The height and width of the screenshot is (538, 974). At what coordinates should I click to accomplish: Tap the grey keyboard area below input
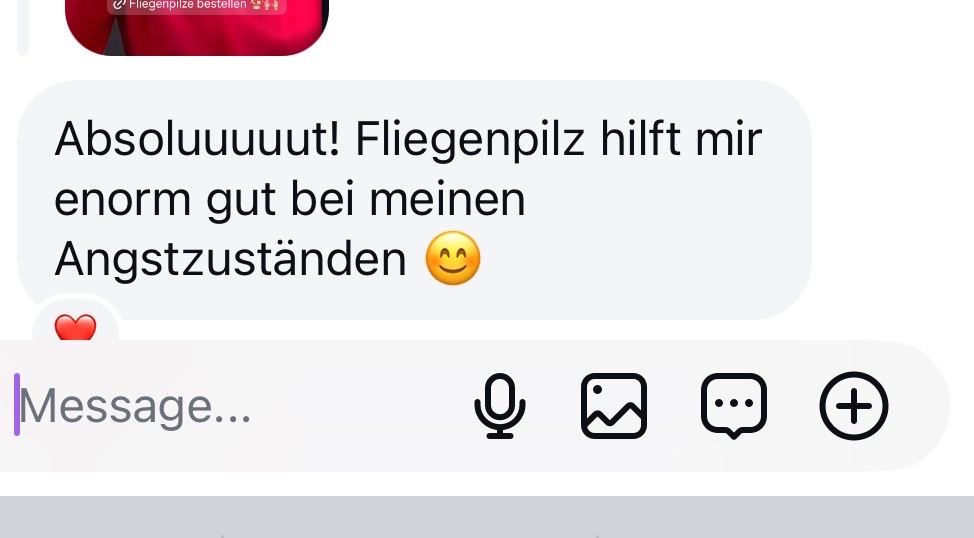(487, 517)
